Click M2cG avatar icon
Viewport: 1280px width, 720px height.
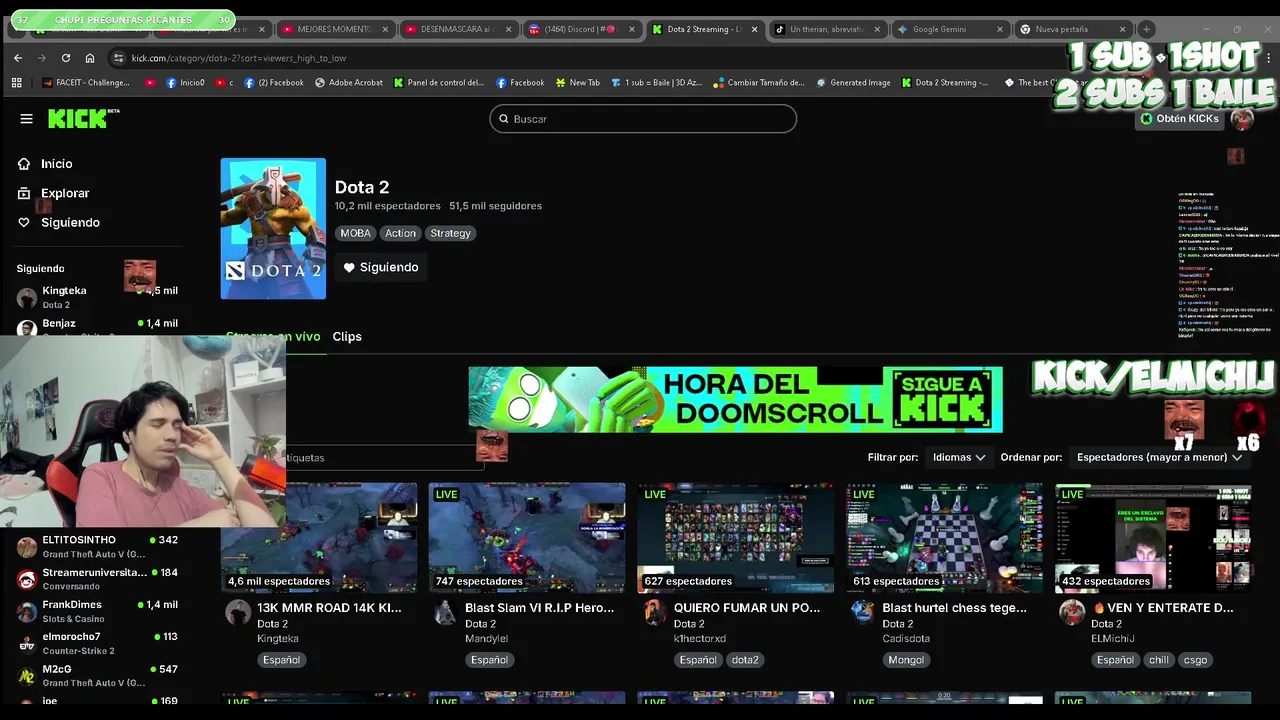coord(27,675)
